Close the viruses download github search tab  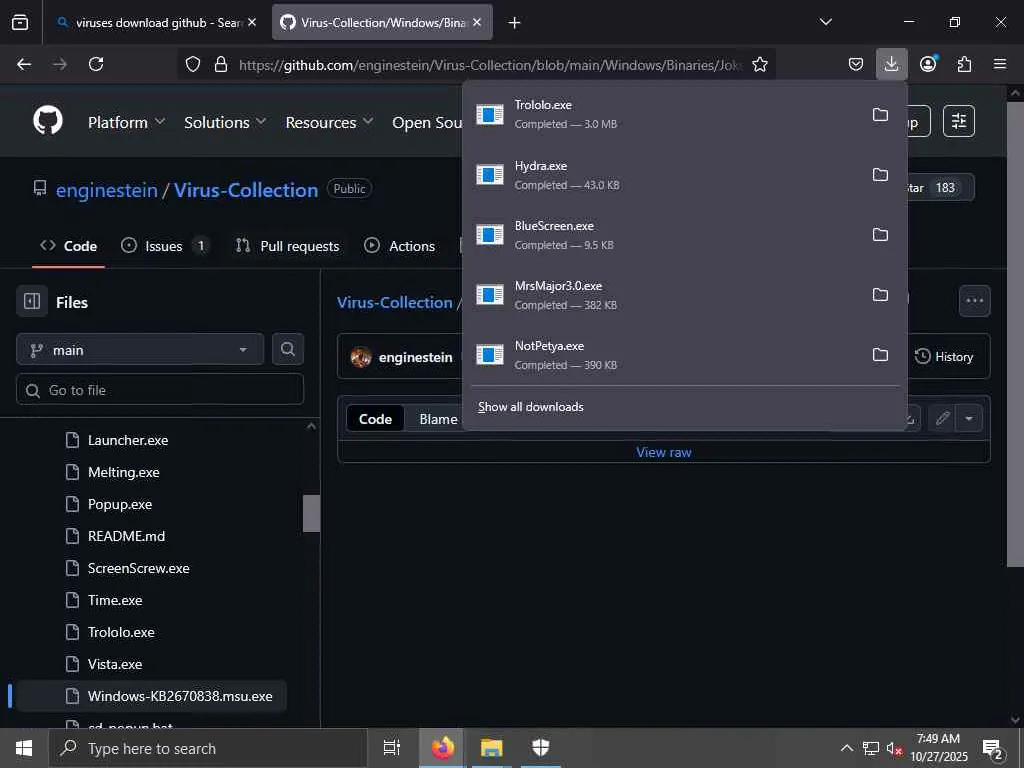click(x=252, y=22)
